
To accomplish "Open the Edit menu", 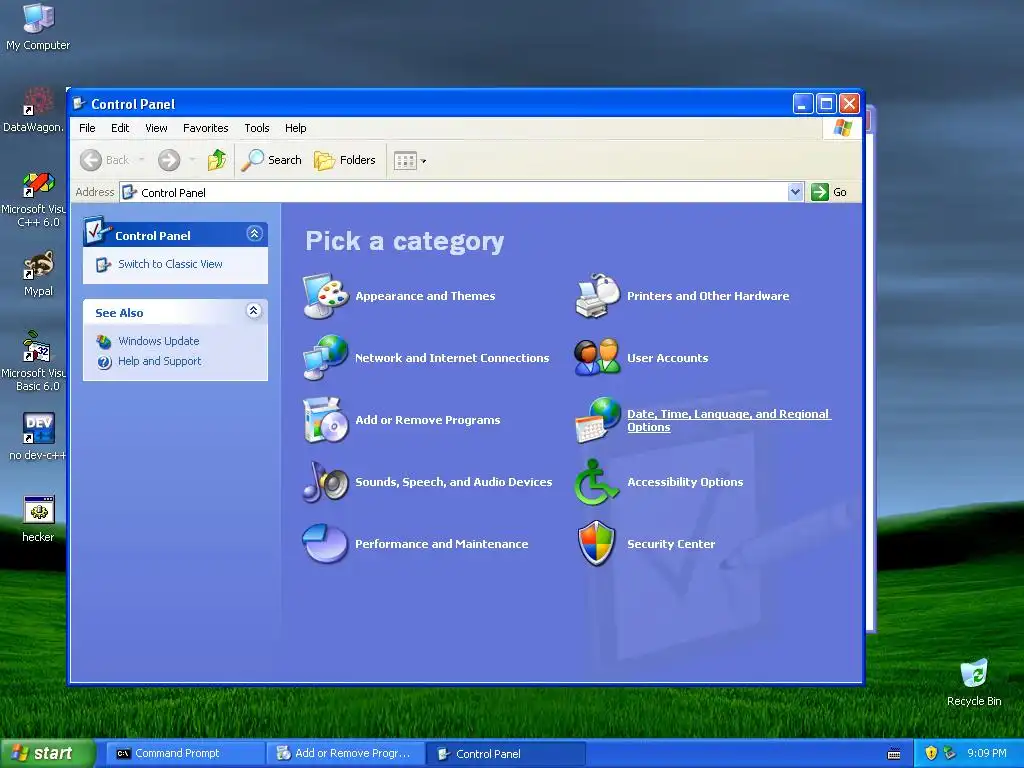I will click(x=120, y=128).
